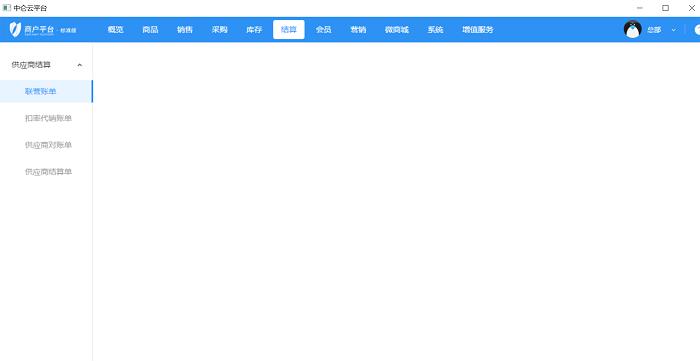Viewport: 700px width, 361px height.
Task: Click the penguin user avatar
Action: tap(633, 29)
